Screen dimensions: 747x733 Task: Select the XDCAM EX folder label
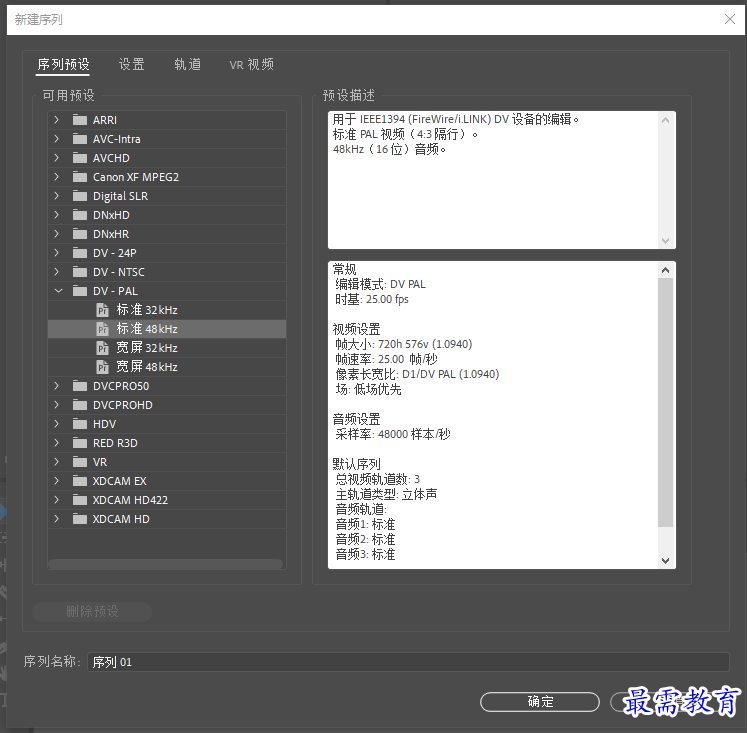[x=120, y=481]
